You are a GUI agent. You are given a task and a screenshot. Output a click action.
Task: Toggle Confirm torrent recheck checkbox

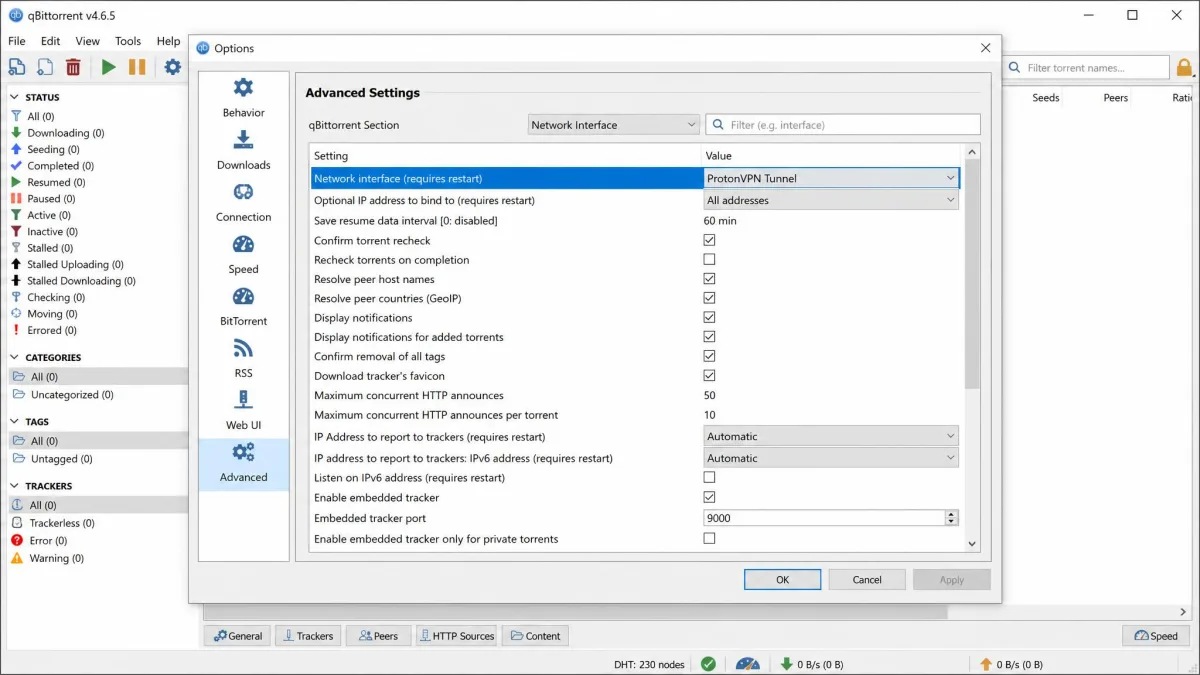tap(709, 240)
